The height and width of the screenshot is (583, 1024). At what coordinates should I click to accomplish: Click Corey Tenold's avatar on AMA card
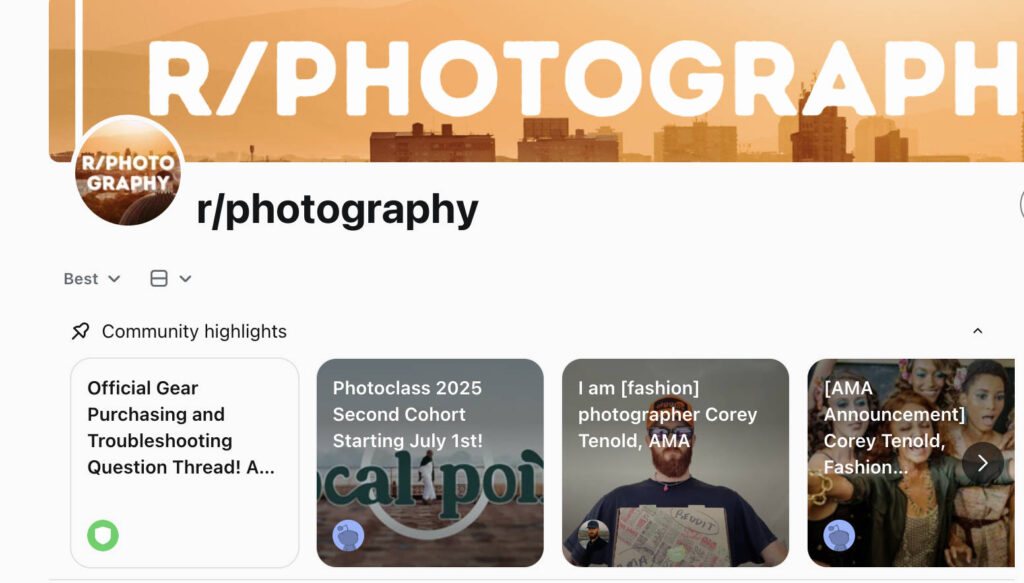(594, 536)
